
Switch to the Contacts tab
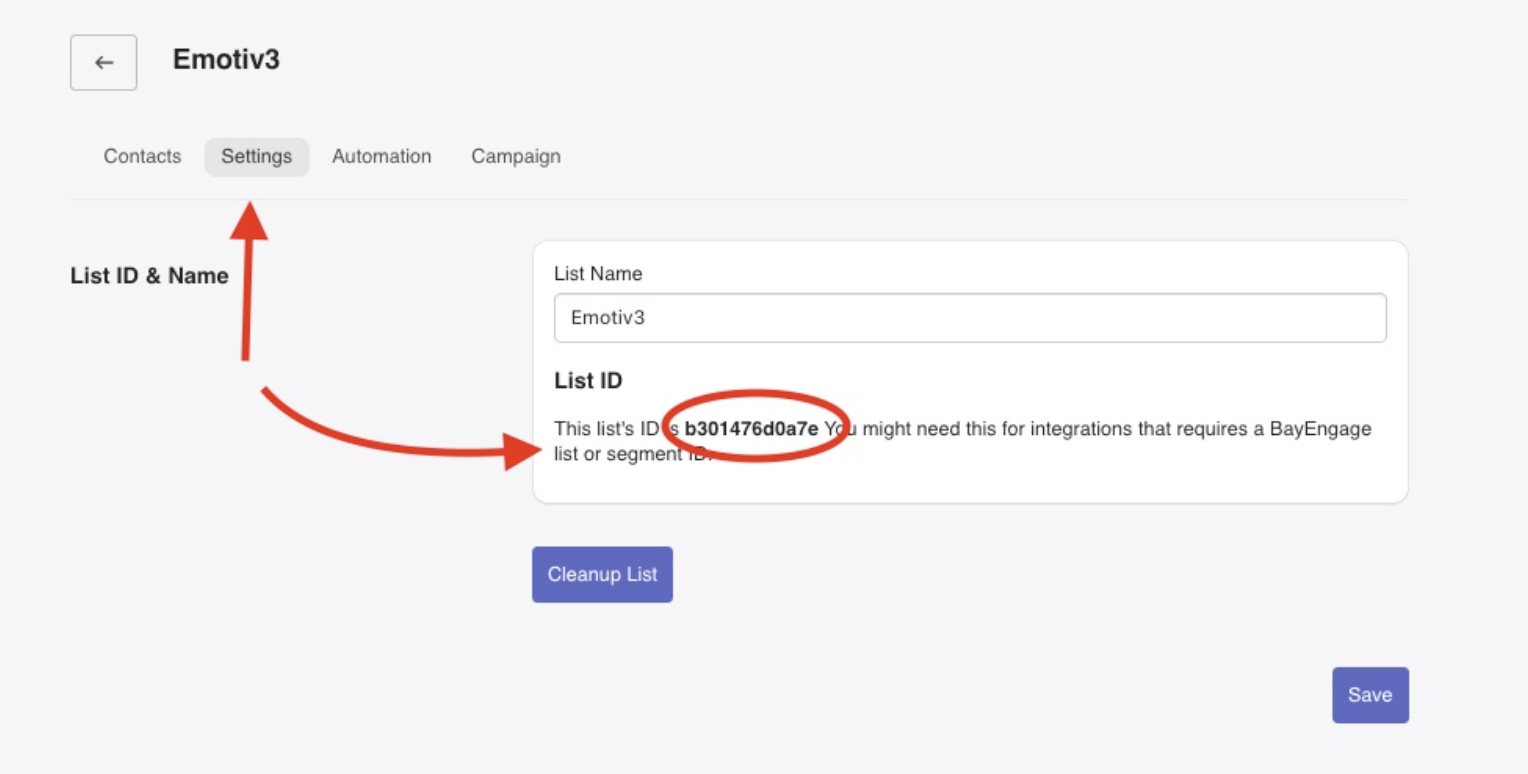[141, 156]
